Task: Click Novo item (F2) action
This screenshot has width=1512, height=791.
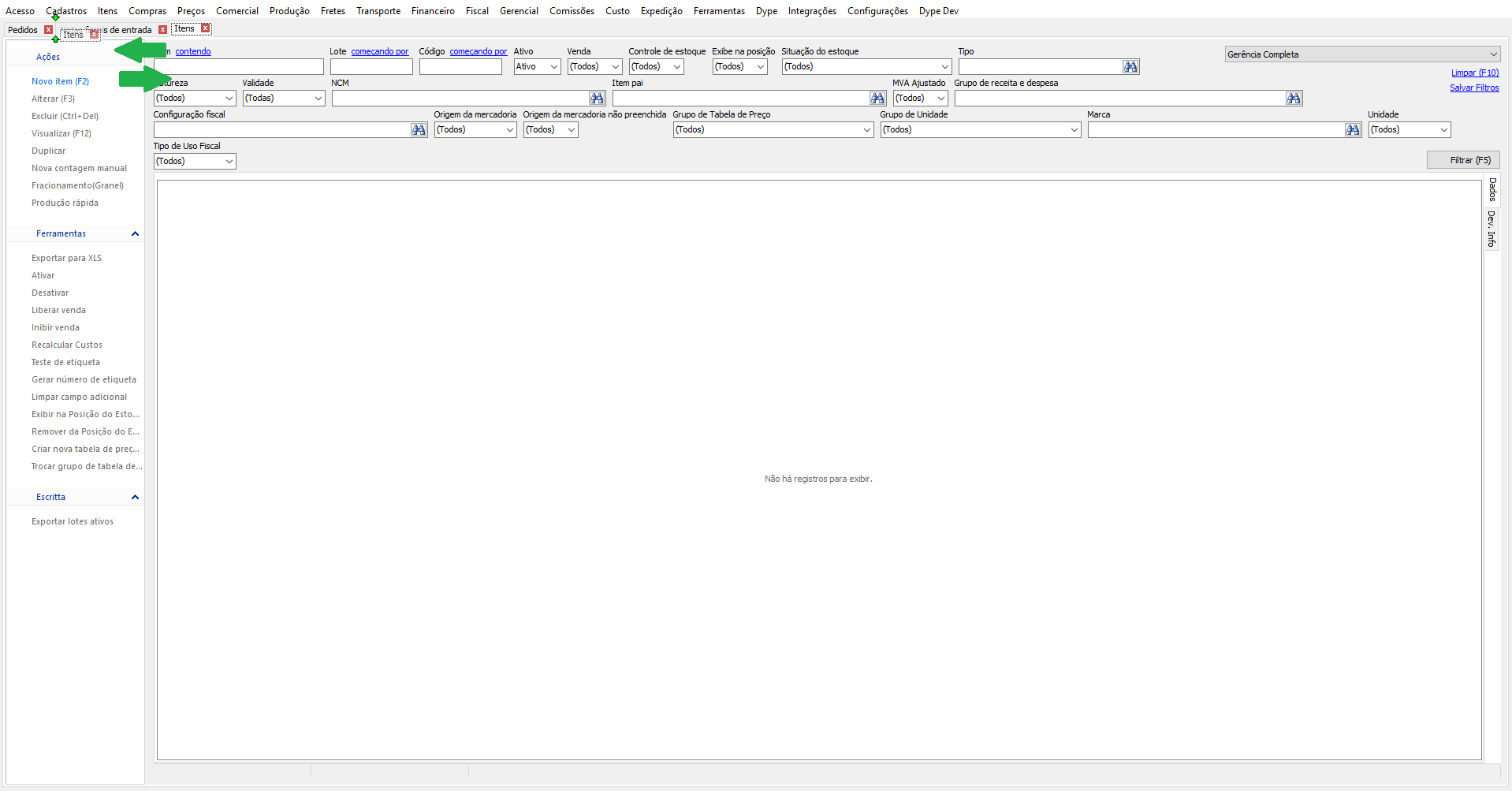Action: click(x=60, y=81)
